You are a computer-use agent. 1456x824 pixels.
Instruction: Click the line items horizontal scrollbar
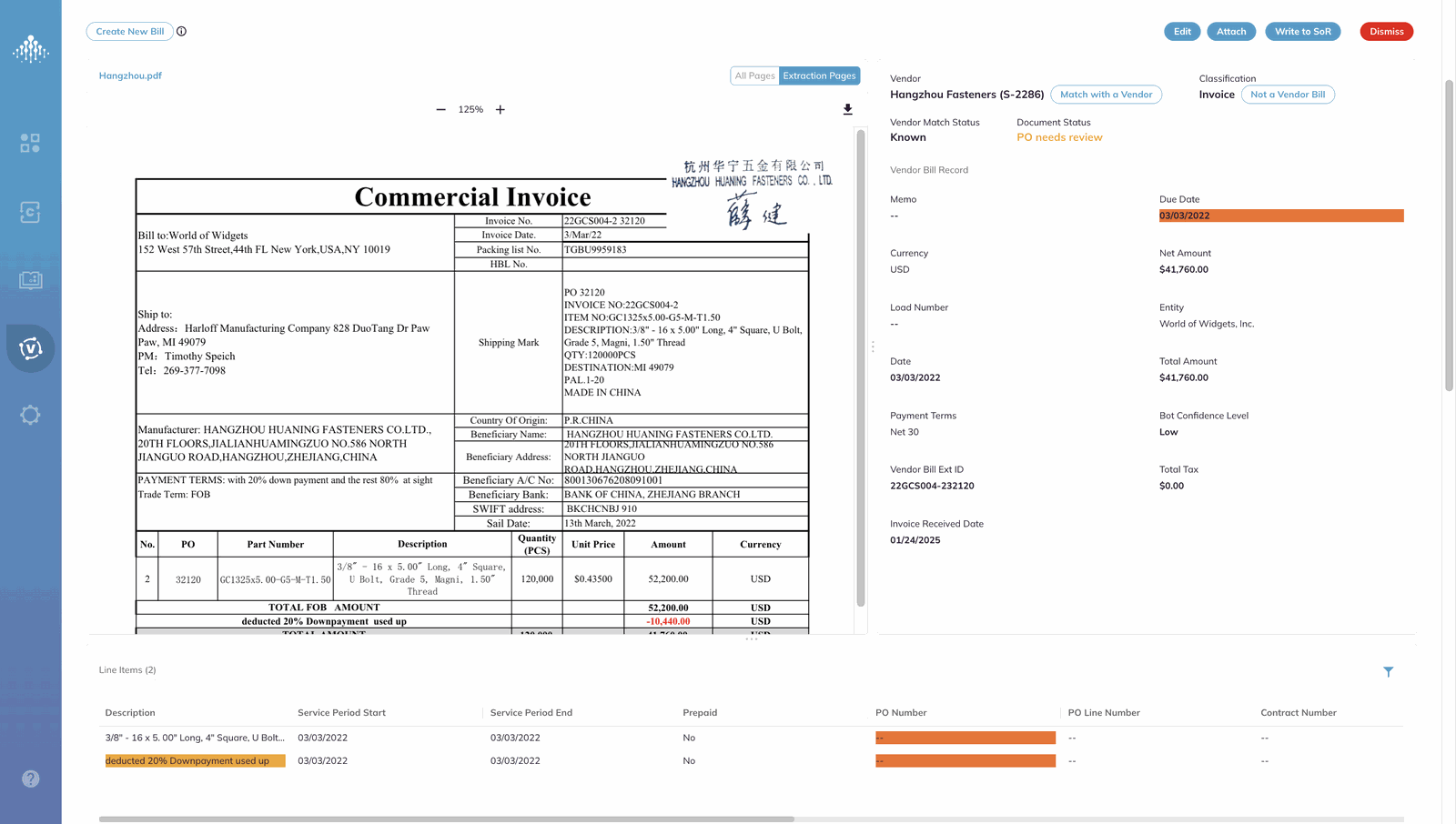click(446, 819)
